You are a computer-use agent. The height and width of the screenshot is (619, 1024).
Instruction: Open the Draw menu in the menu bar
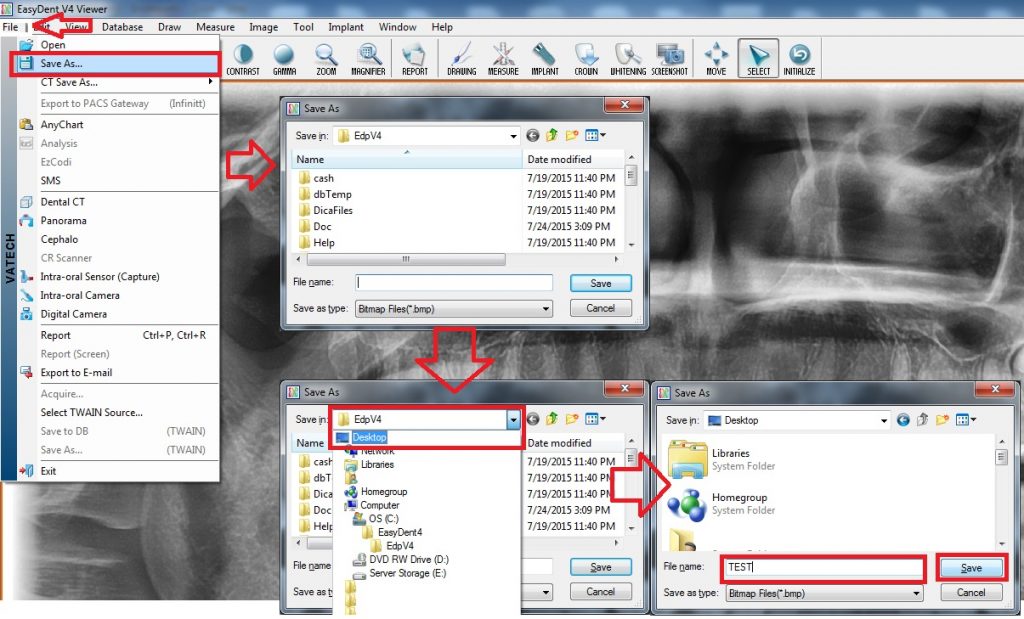tap(169, 27)
